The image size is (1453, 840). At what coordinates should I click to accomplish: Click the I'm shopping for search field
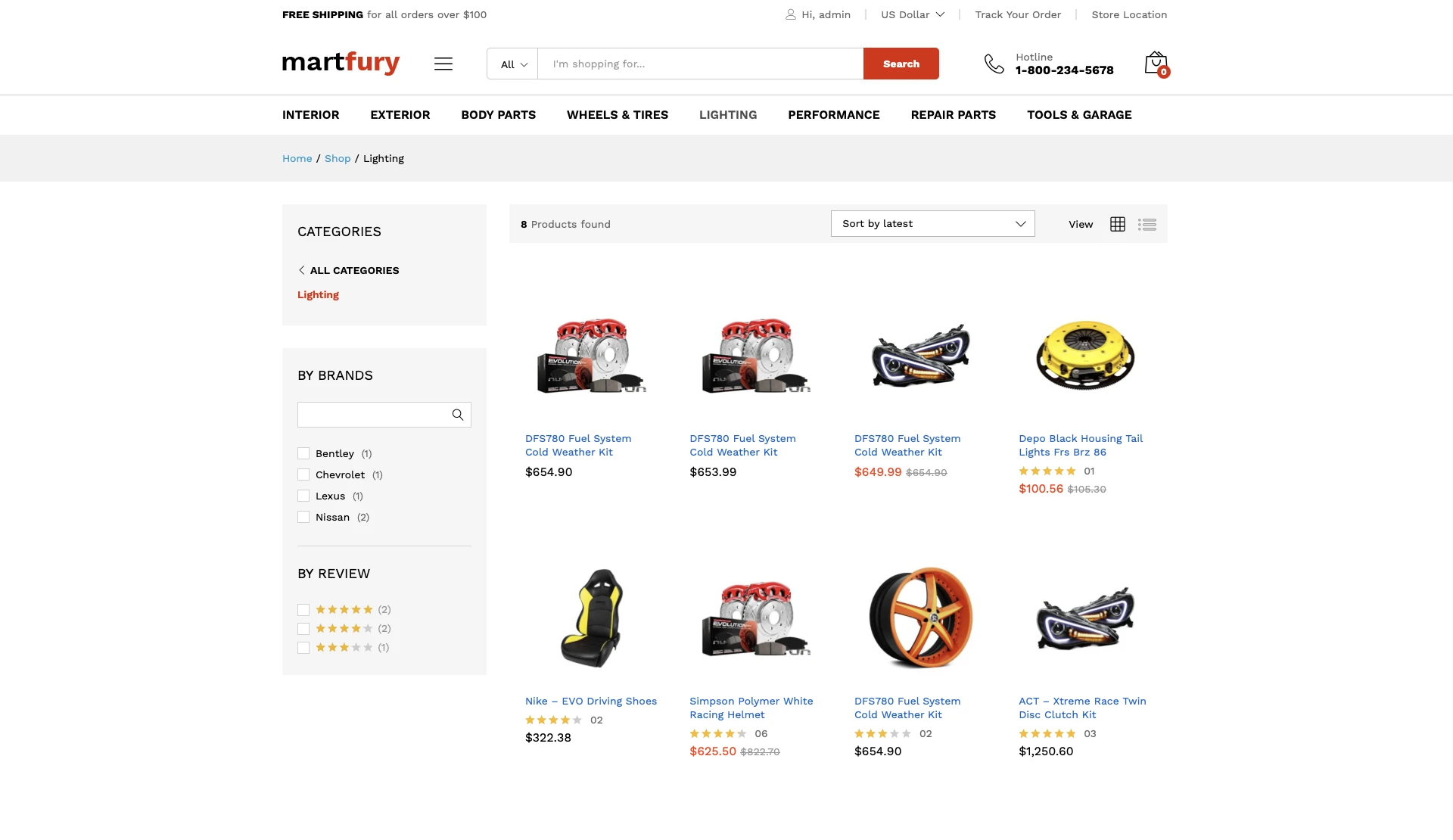tap(701, 64)
